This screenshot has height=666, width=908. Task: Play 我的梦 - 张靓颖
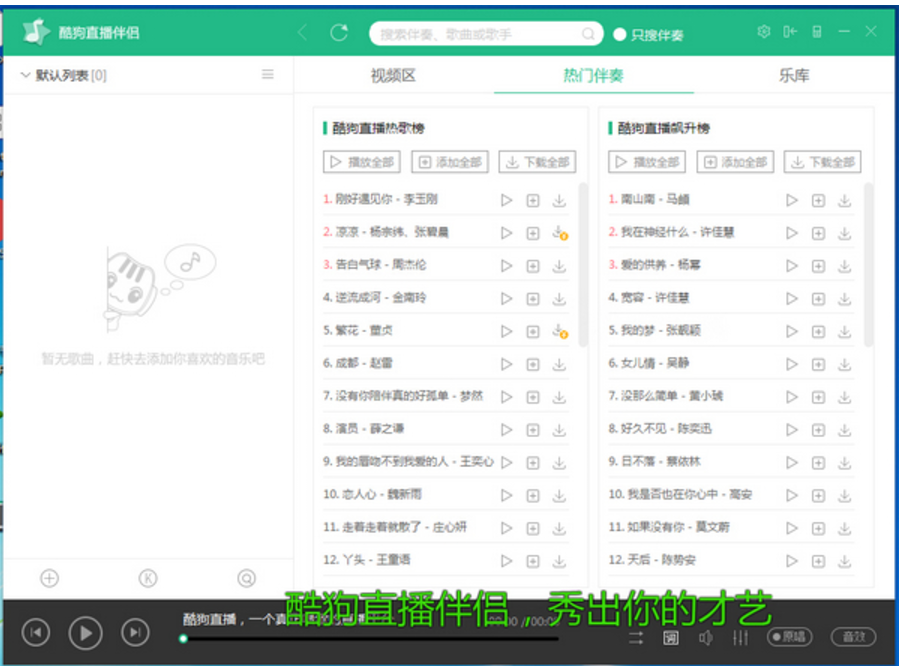coord(792,331)
